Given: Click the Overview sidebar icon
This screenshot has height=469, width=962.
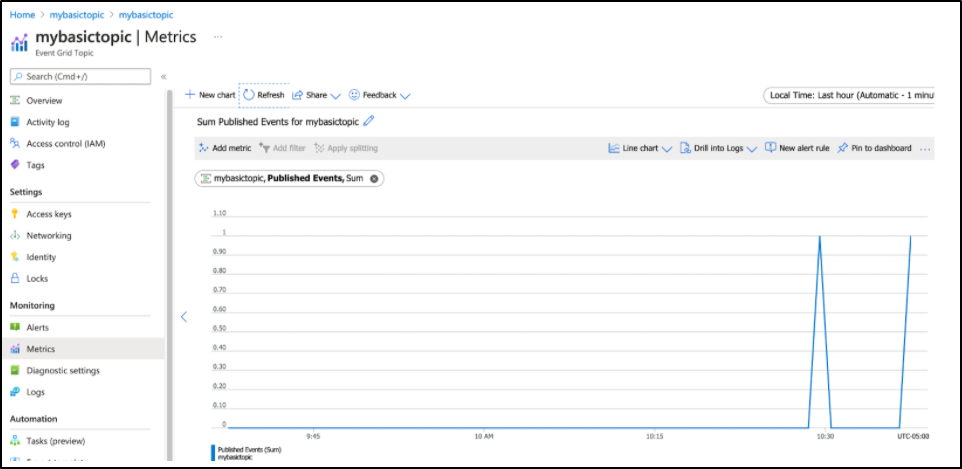Looking at the screenshot, I should tap(15, 101).
